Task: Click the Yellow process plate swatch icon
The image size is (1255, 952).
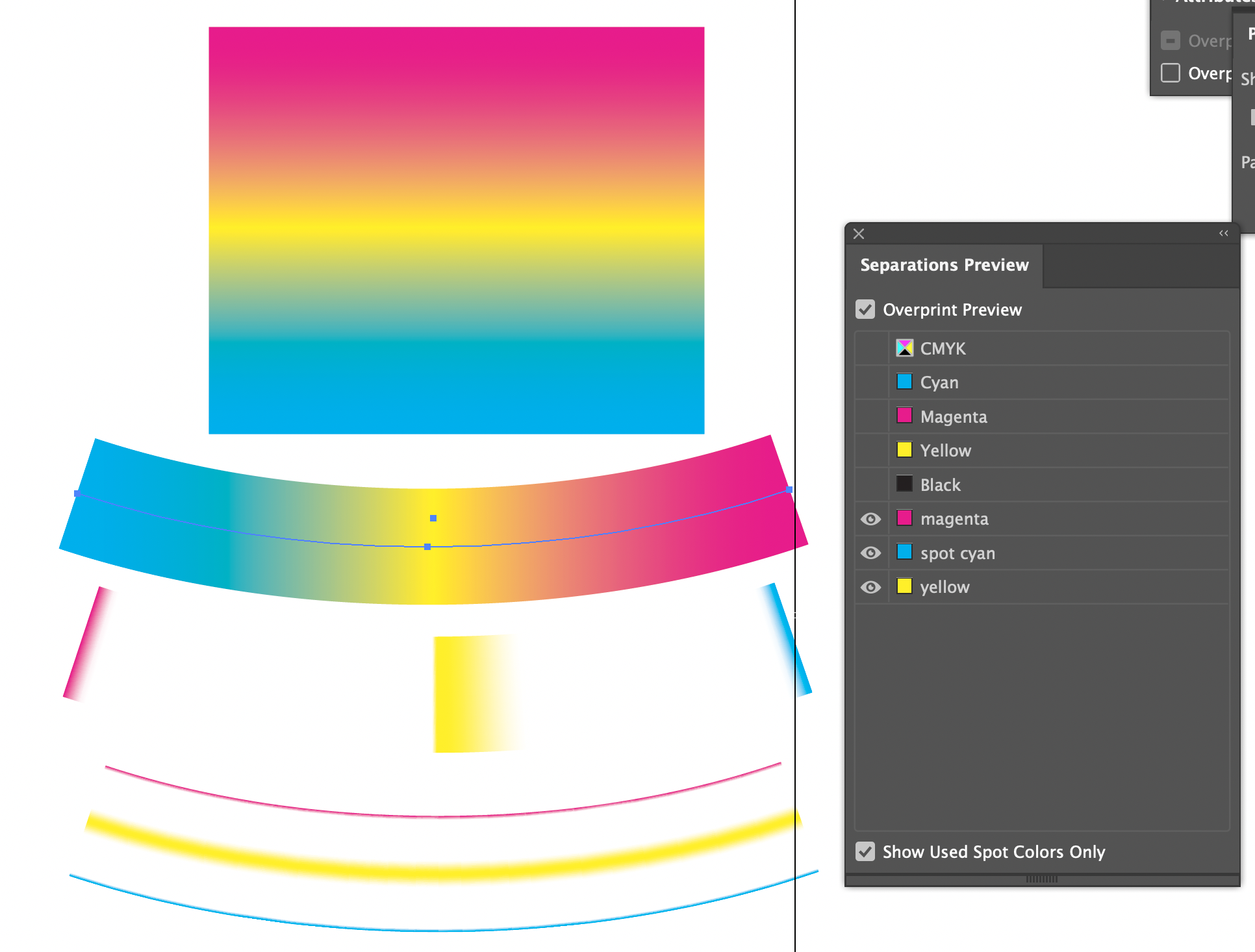Action: 904,450
